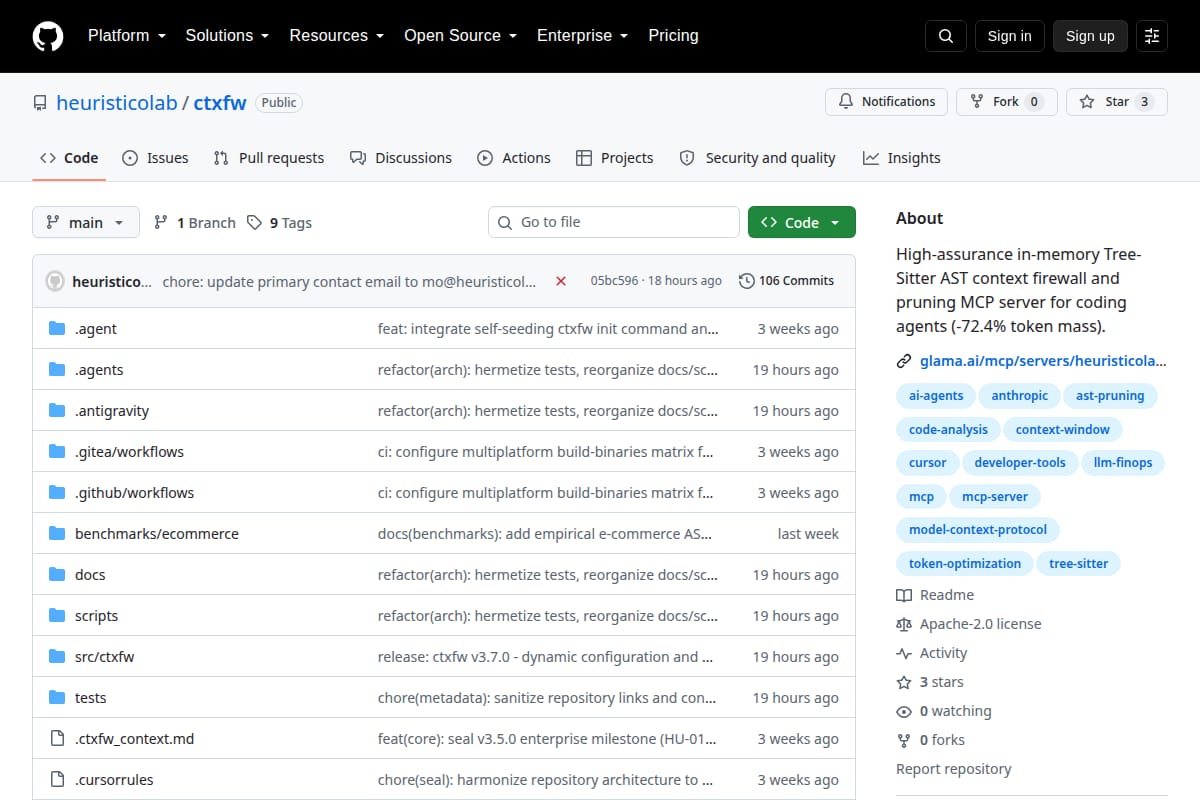Open the Activity link in About
This screenshot has width=1200, height=800.
[x=932, y=653]
